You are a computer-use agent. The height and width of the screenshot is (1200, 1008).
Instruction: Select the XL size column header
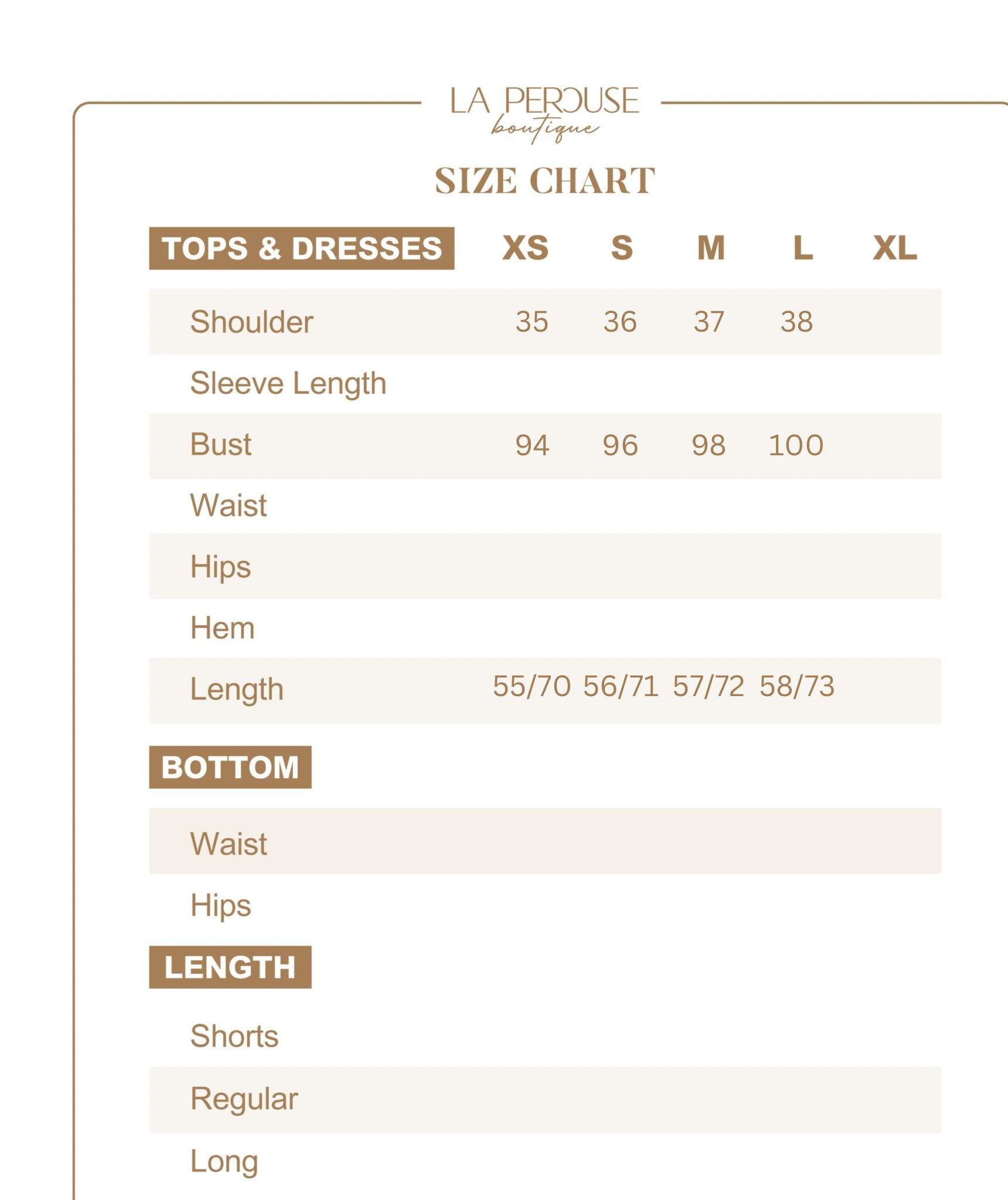point(894,248)
